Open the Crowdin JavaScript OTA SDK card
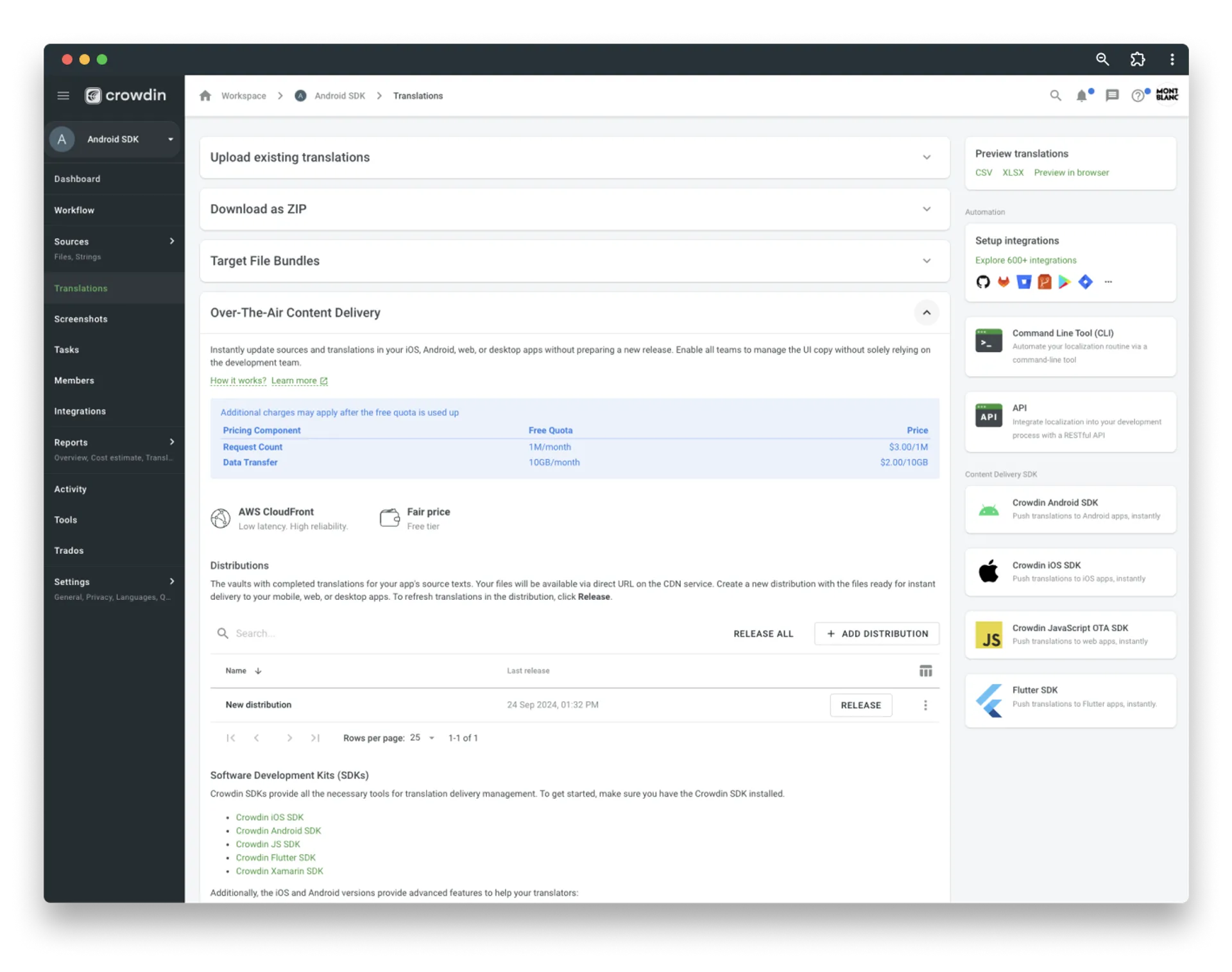This screenshot has width=1232, height=972. tap(1070, 634)
